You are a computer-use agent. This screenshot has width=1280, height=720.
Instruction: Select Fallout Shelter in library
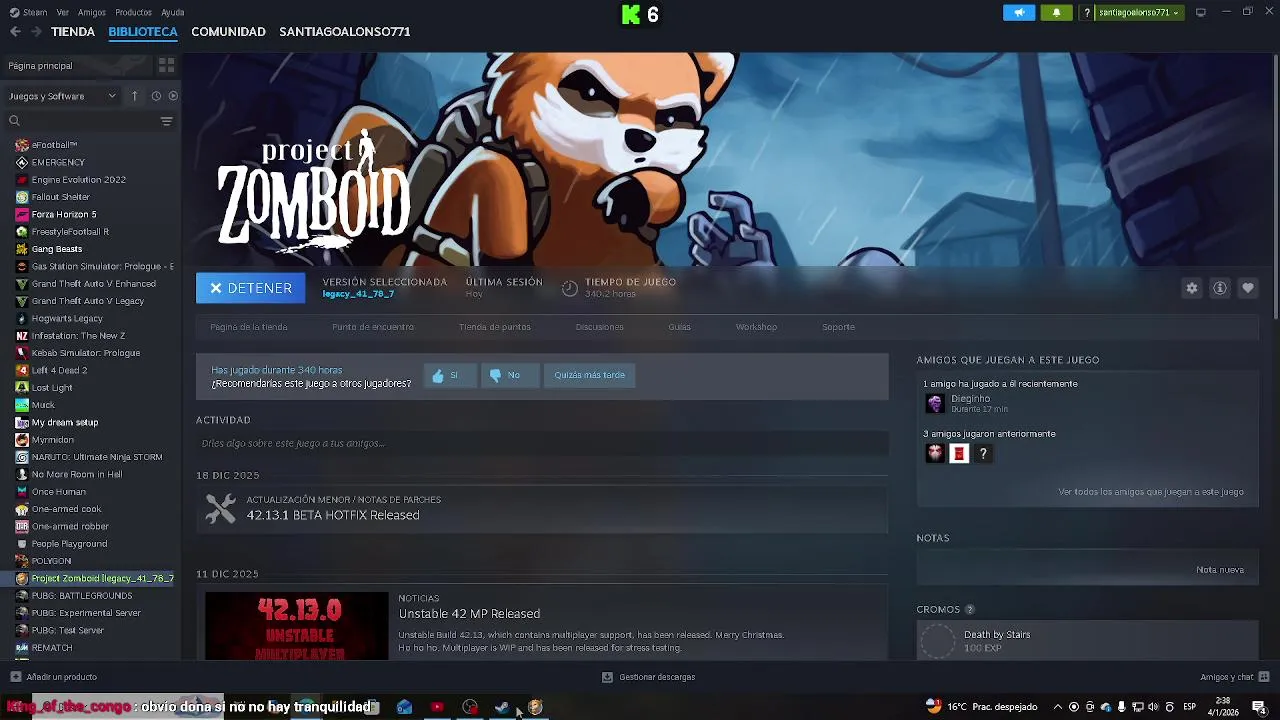(x=60, y=197)
